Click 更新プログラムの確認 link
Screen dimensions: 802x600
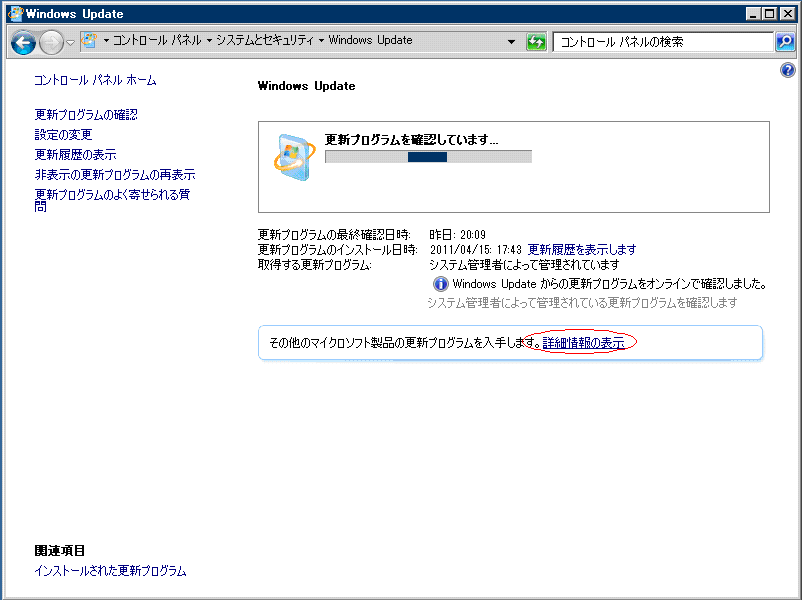pos(86,115)
